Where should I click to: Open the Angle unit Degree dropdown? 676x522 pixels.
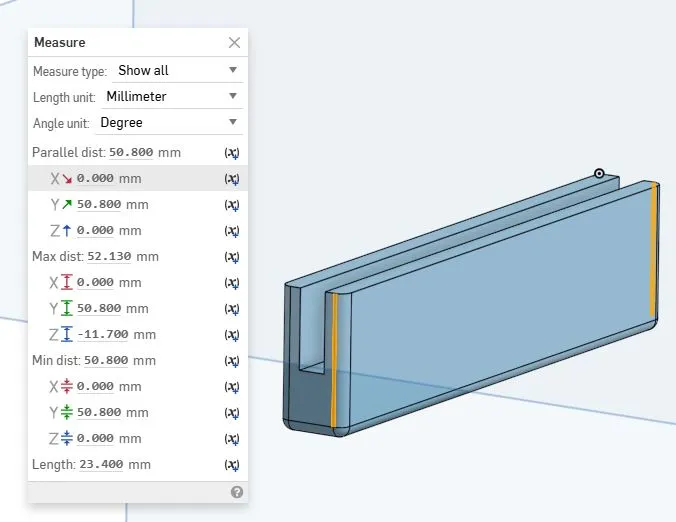click(x=169, y=123)
